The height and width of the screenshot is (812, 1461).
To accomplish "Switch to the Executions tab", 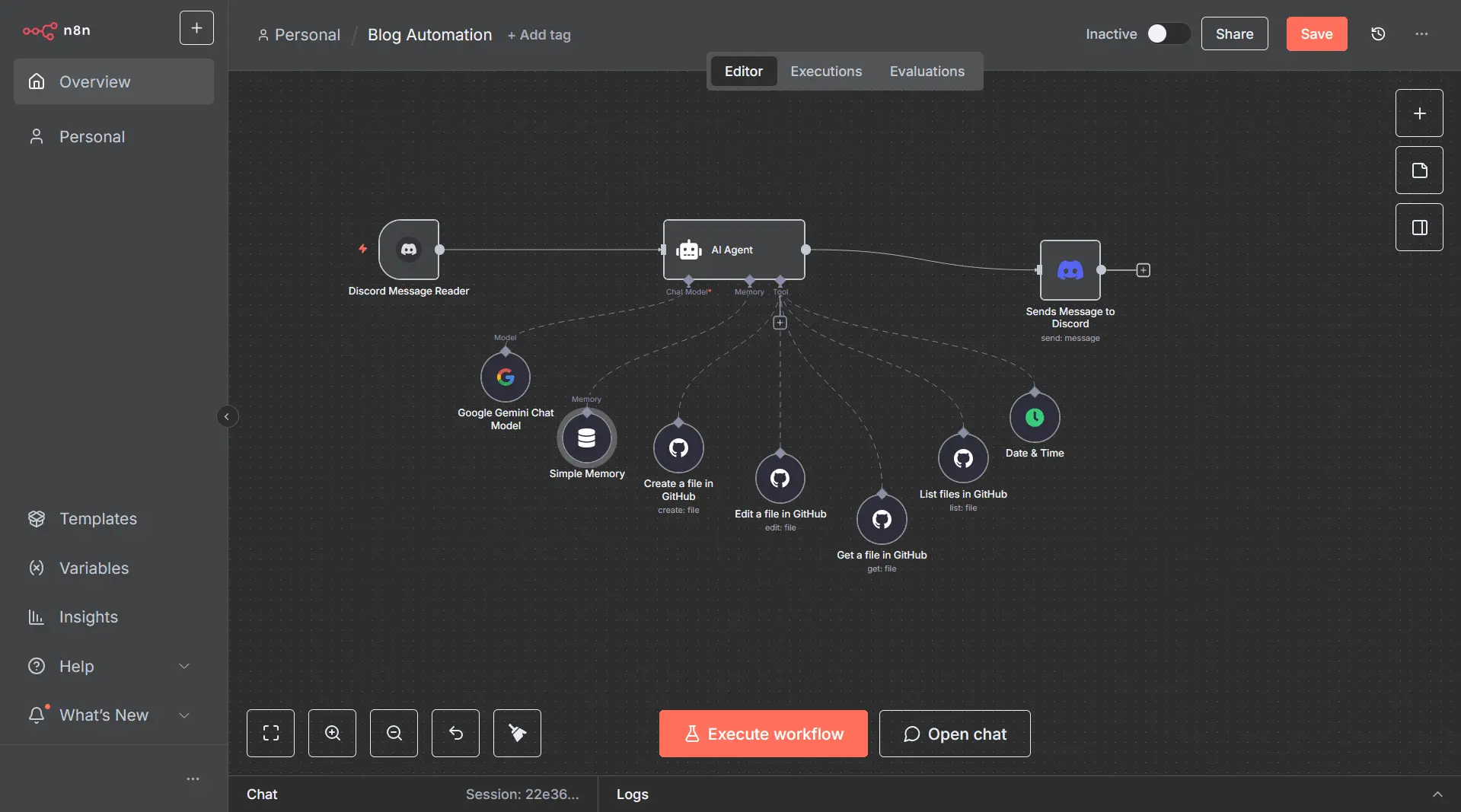I will (x=826, y=72).
